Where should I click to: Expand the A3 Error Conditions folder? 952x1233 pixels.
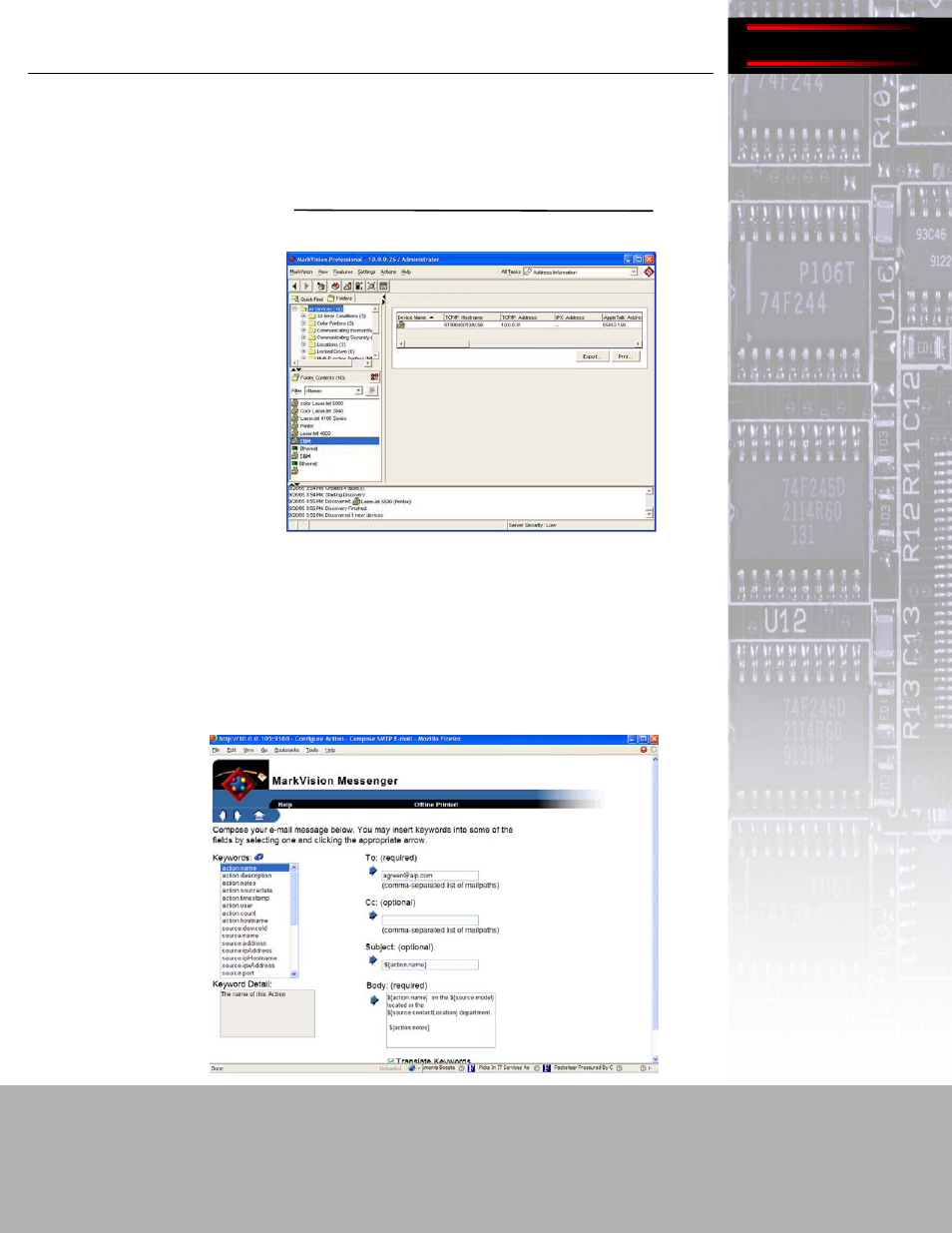pyautogui.click(x=303, y=316)
